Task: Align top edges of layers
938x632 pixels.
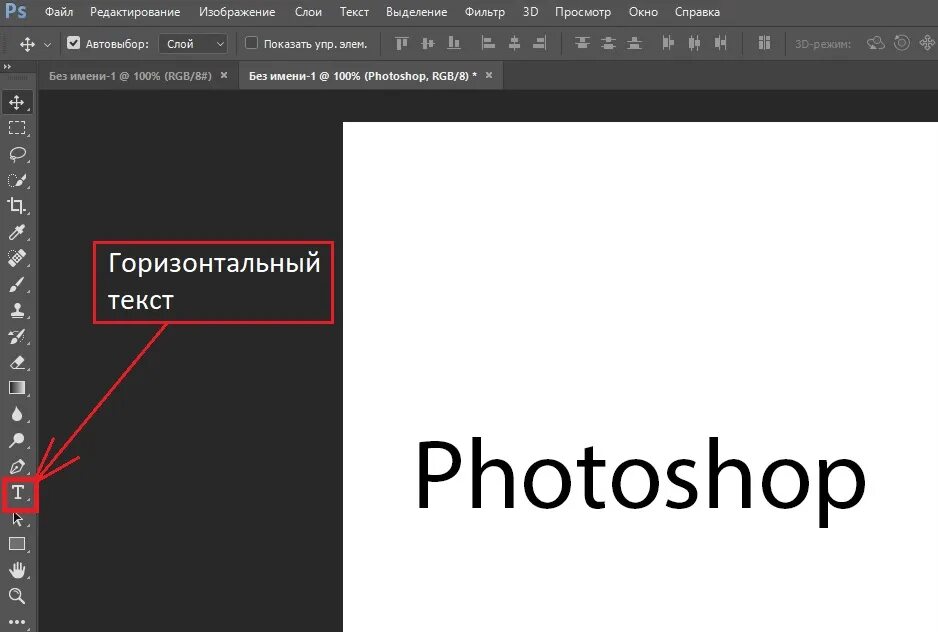Action: pyautogui.click(x=402, y=43)
